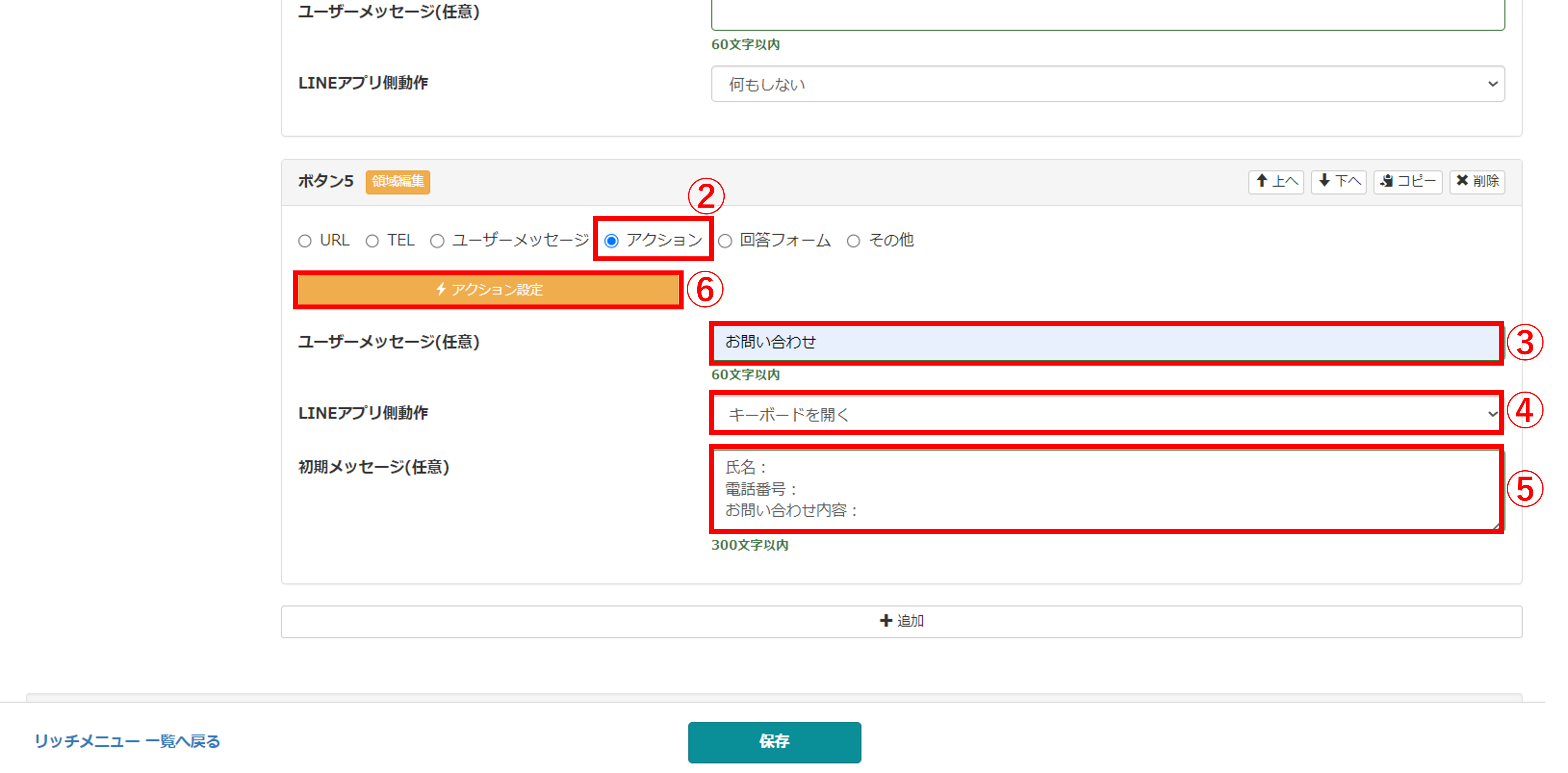
Task: Open 領域編集 area editor for Button 5
Action: (x=397, y=181)
